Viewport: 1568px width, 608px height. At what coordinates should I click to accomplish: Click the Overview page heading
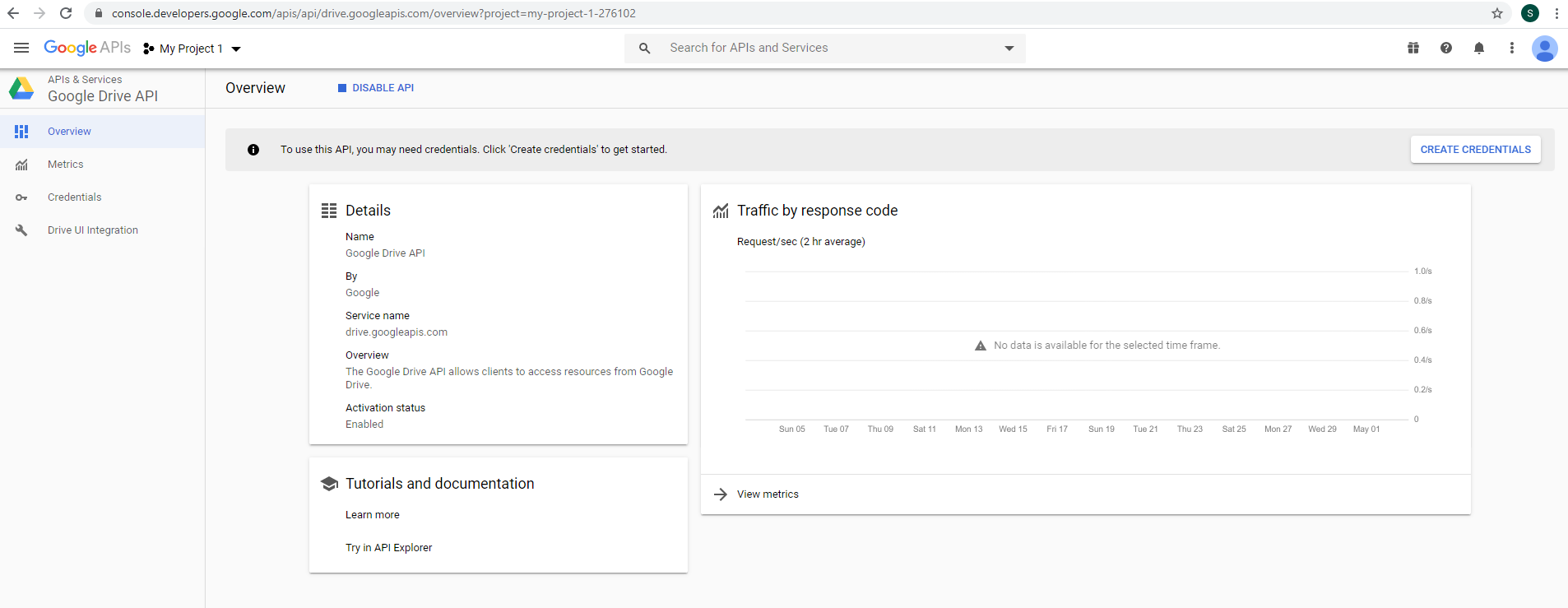coord(256,88)
